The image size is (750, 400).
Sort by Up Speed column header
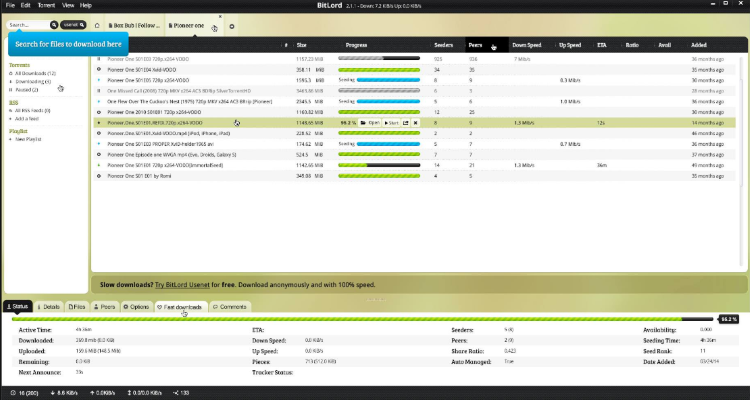[x=570, y=45]
